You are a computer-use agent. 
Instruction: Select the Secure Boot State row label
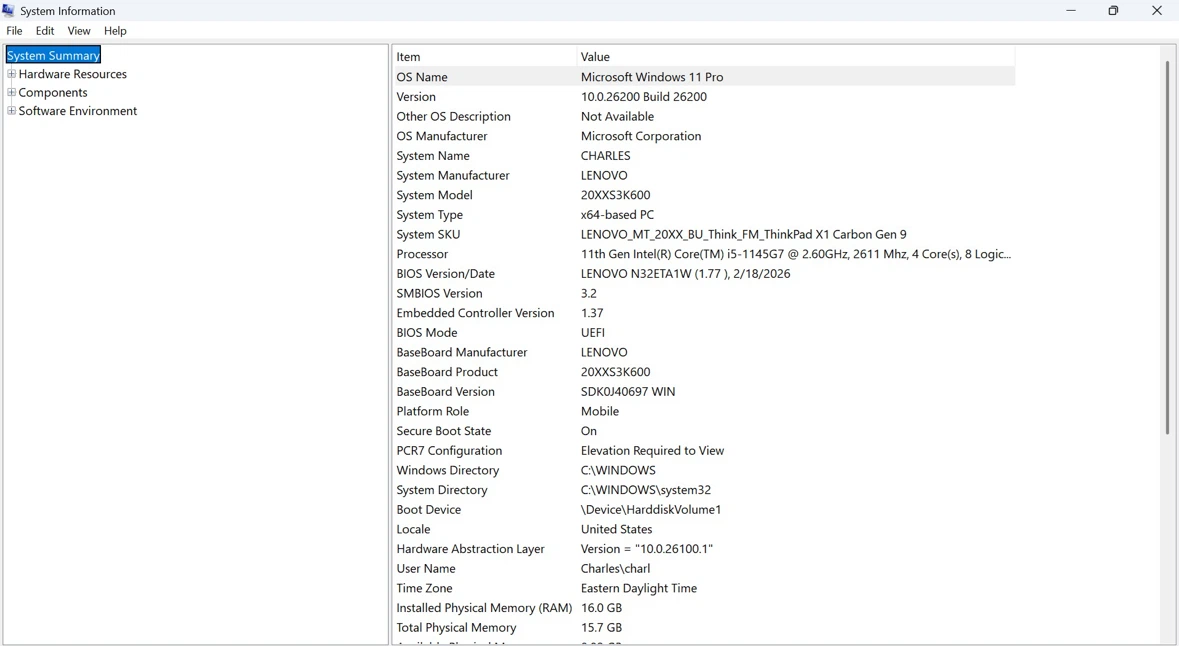(x=444, y=431)
